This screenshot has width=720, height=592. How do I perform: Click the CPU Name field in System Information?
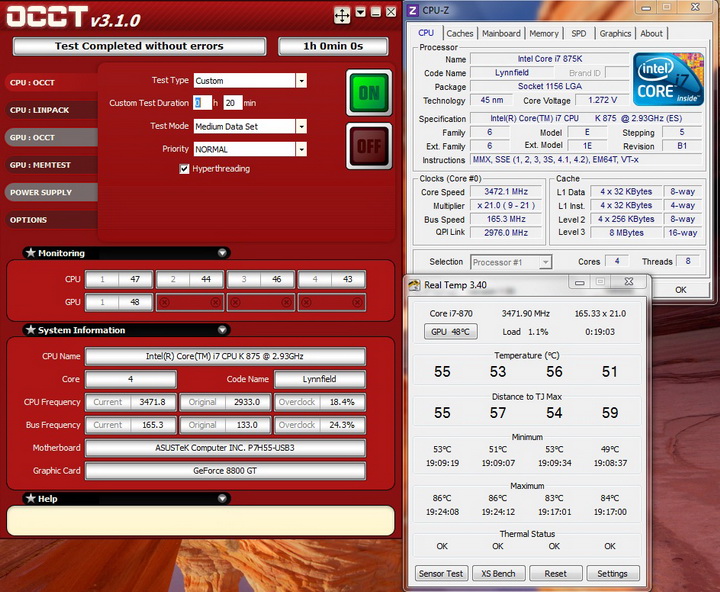click(225, 356)
